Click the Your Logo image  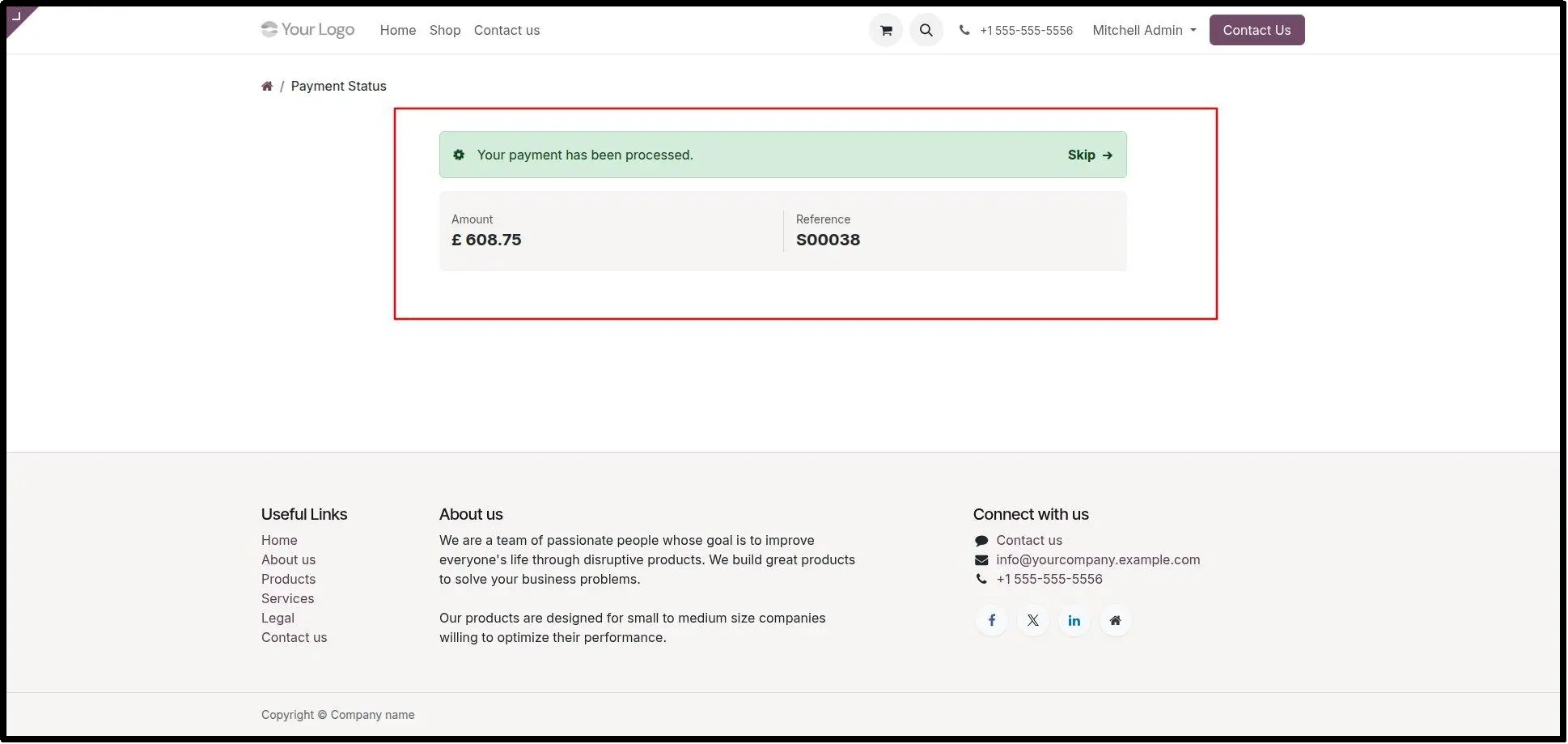[x=308, y=30]
